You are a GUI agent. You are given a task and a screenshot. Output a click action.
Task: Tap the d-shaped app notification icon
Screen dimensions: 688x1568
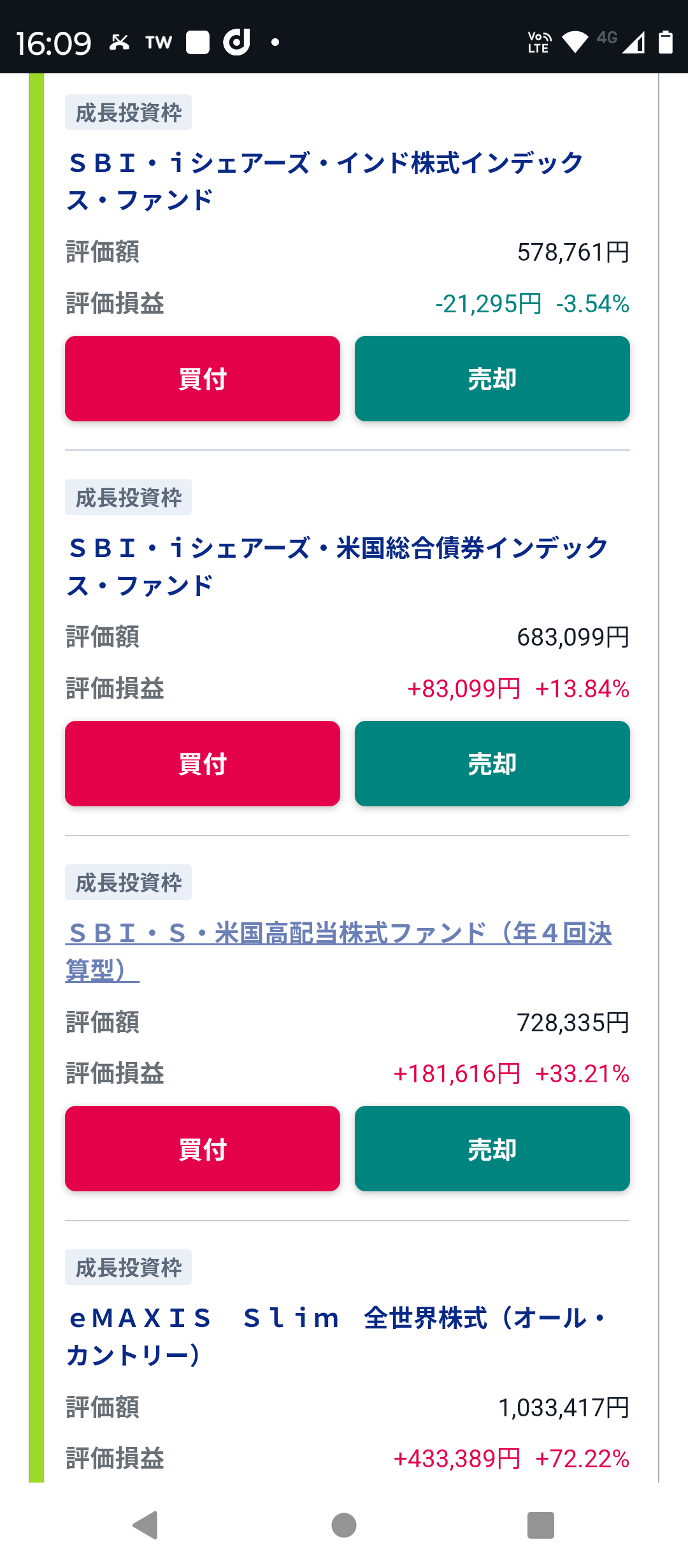point(236,42)
